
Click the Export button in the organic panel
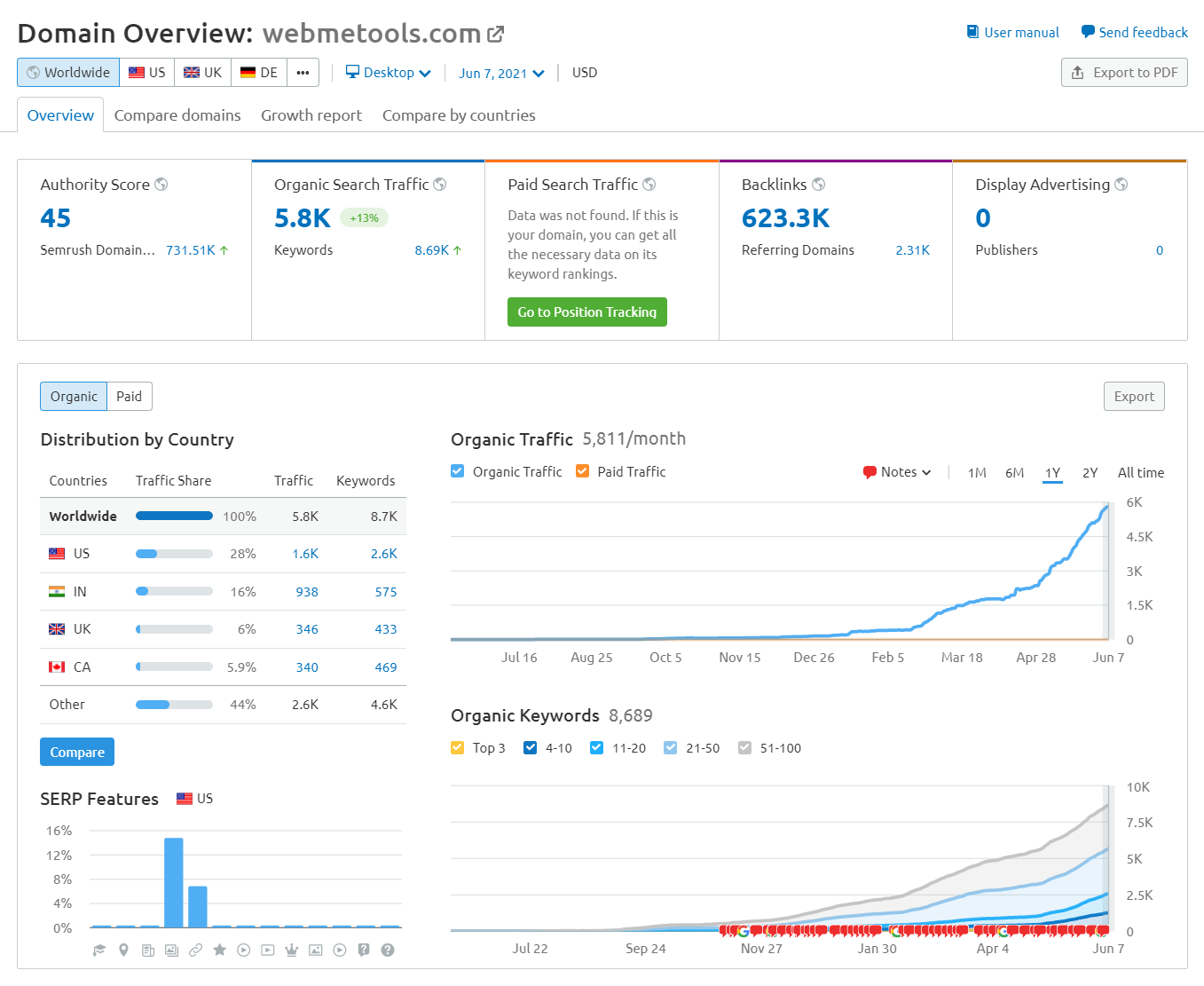pos(1134,397)
